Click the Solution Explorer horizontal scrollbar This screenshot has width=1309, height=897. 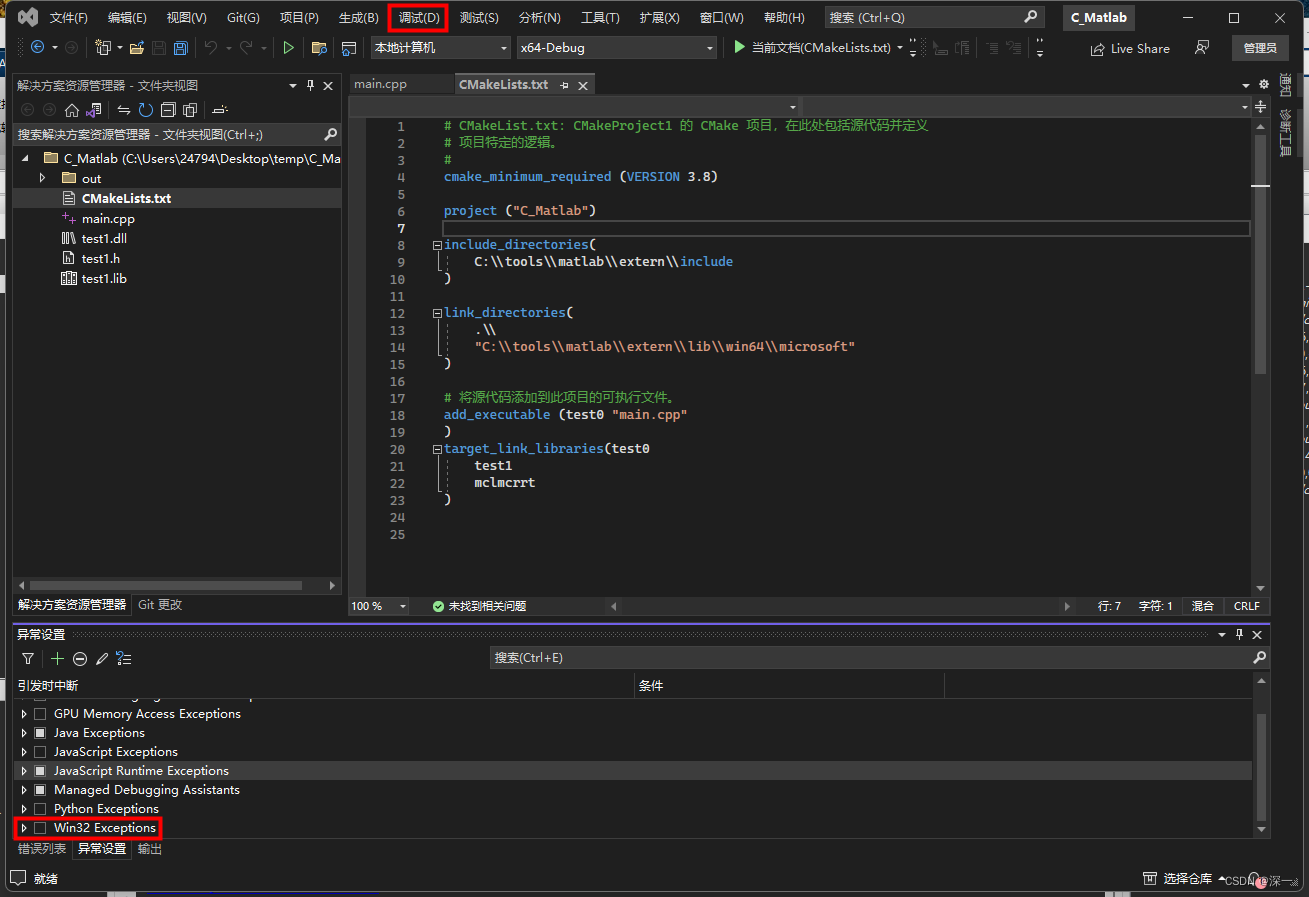[165, 586]
